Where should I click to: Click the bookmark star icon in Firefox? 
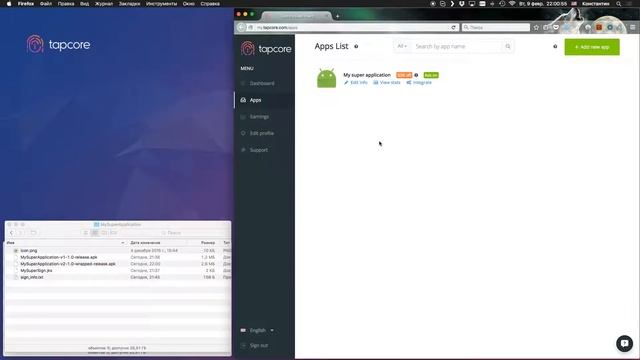click(536, 27)
